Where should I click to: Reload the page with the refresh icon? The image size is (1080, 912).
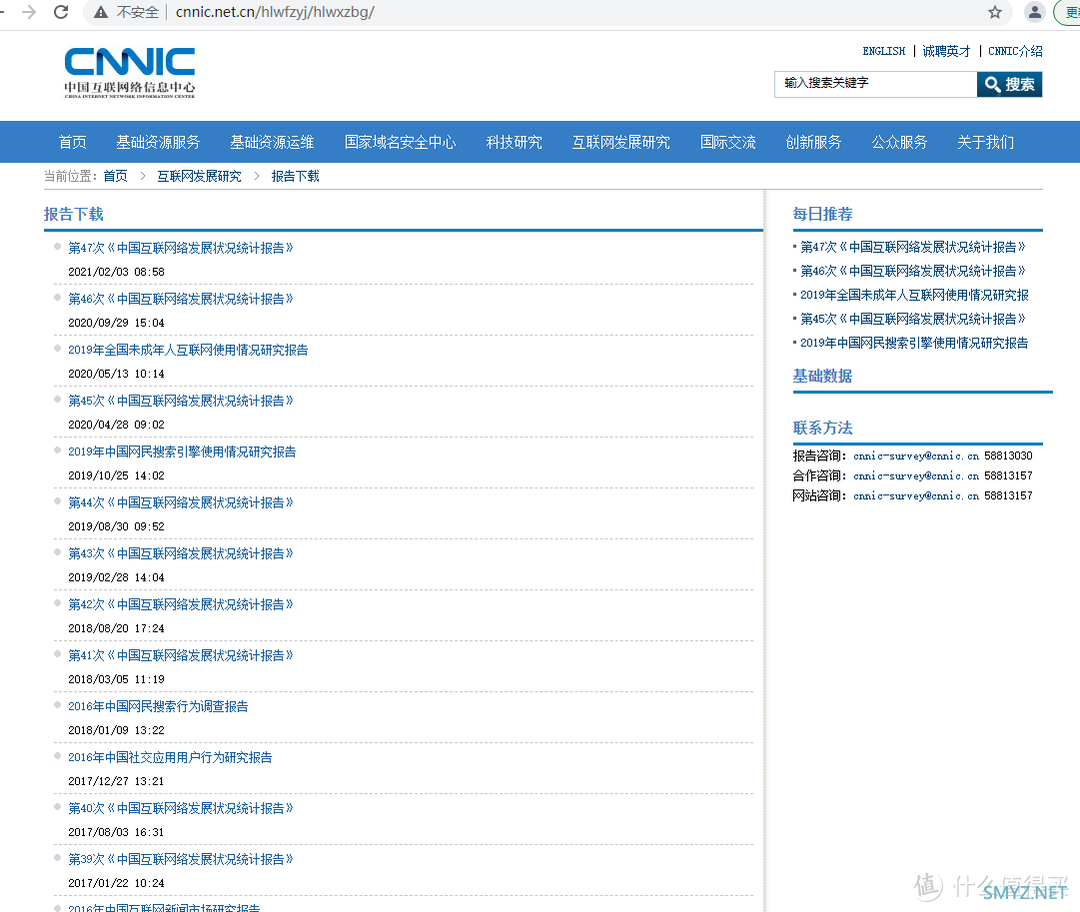[x=61, y=12]
